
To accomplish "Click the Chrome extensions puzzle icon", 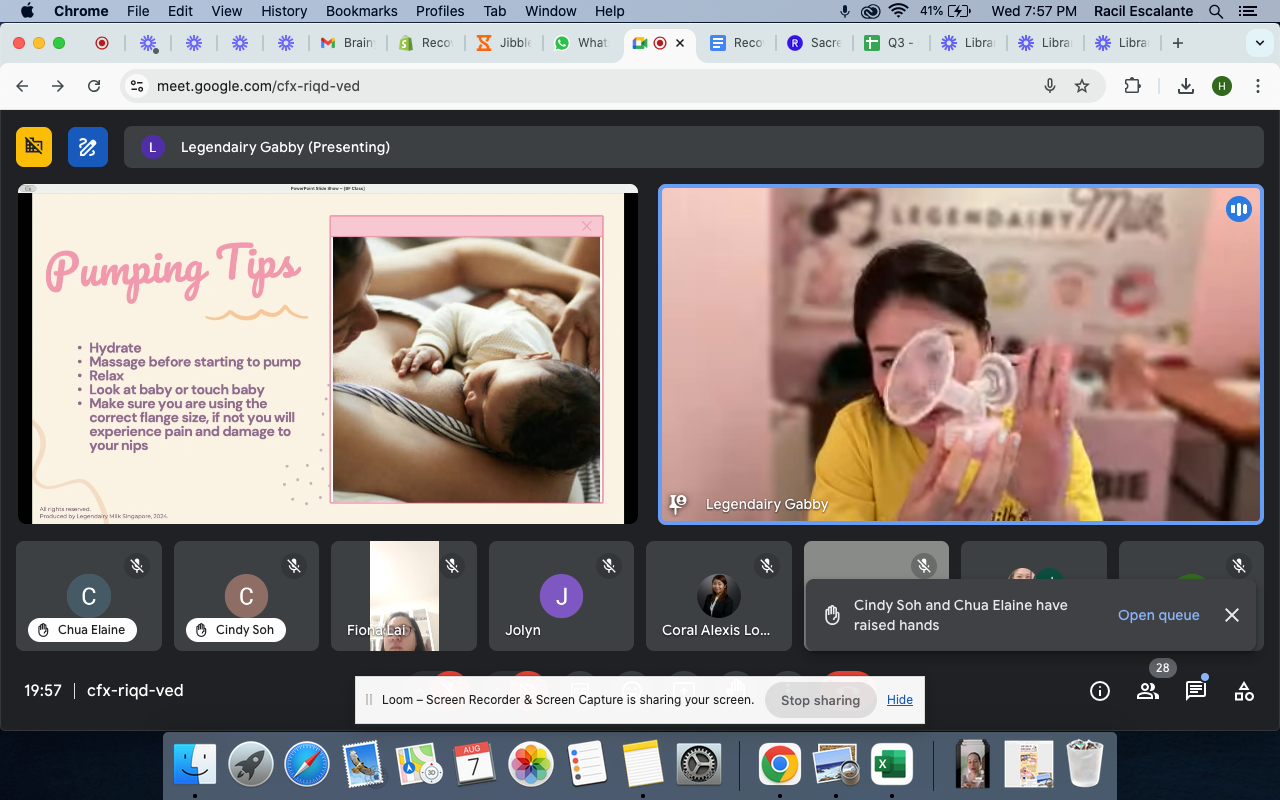I will [x=1132, y=86].
